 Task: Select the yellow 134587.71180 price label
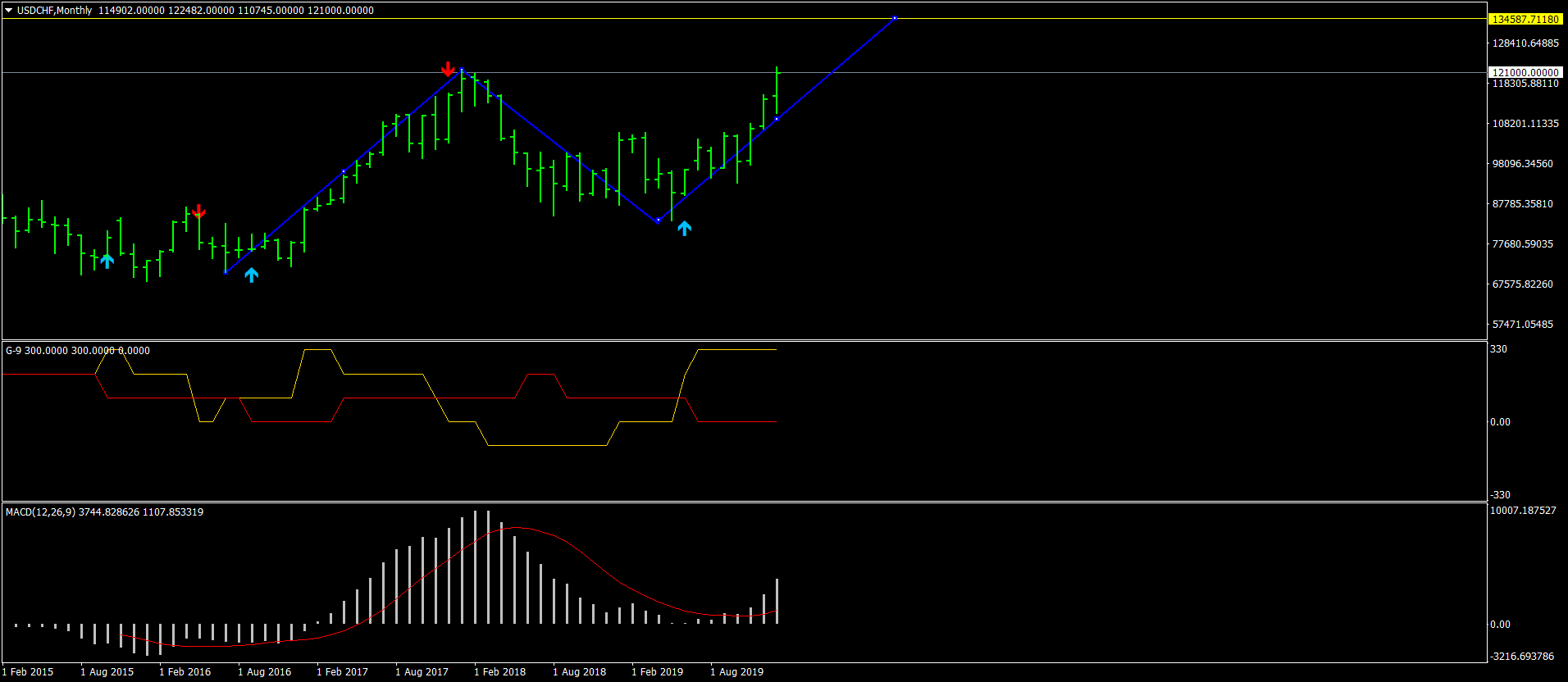(x=1525, y=19)
